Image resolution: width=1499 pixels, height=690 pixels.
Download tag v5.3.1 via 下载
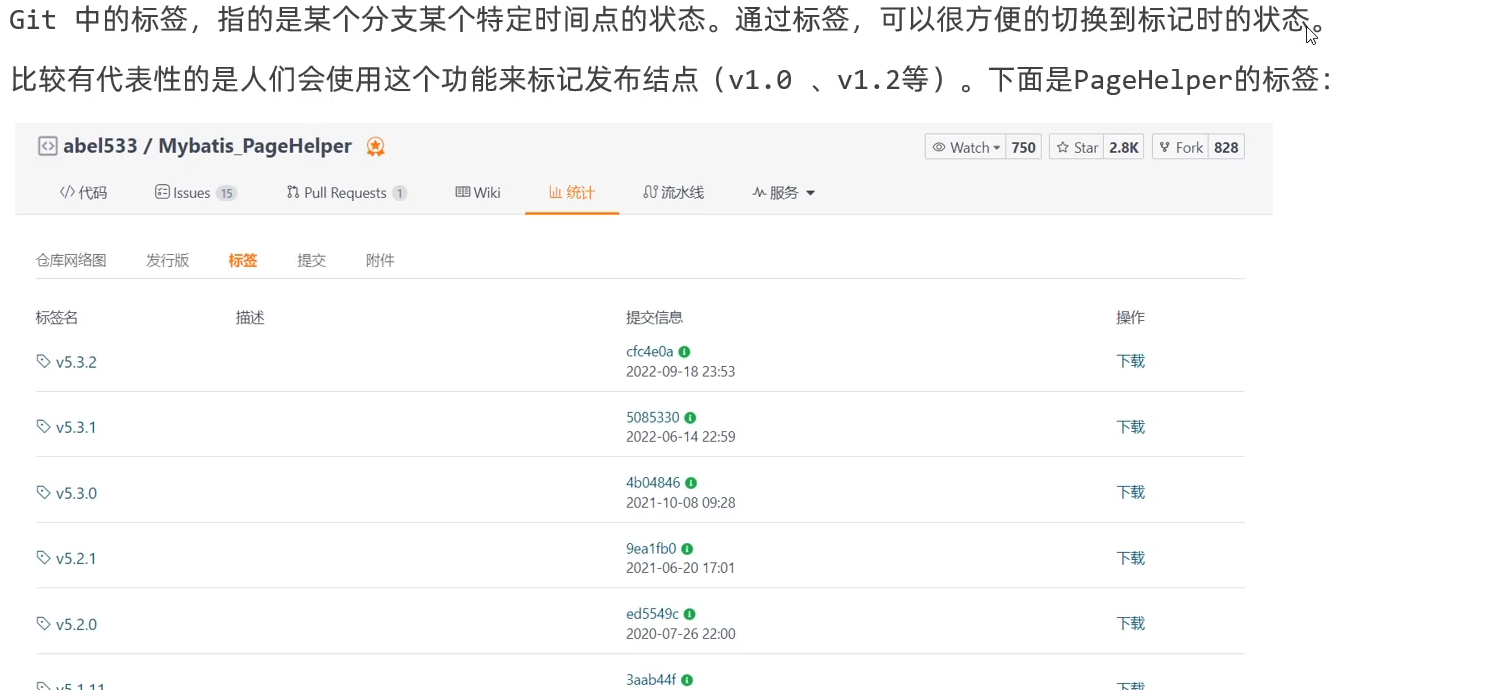click(x=1130, y=427)
